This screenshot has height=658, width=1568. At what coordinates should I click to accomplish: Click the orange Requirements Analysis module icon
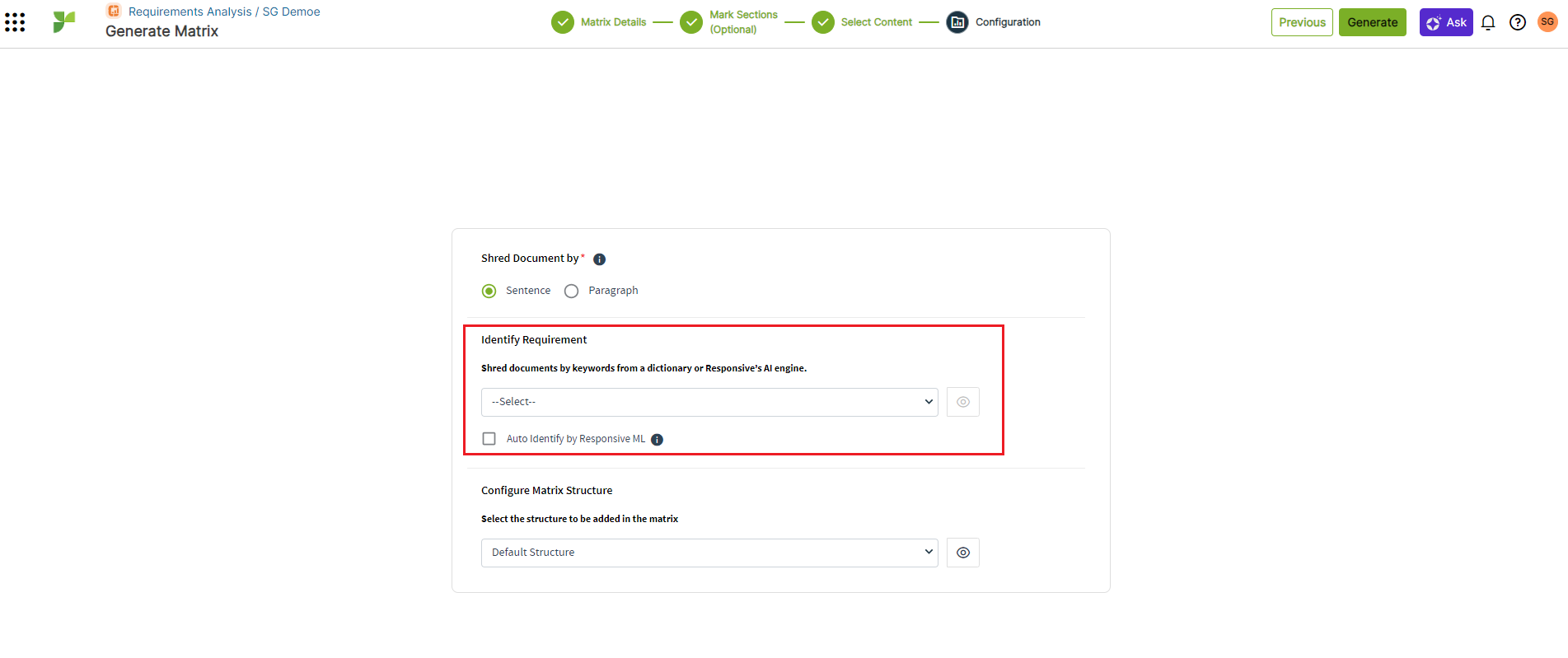click(x=114, y=11)
